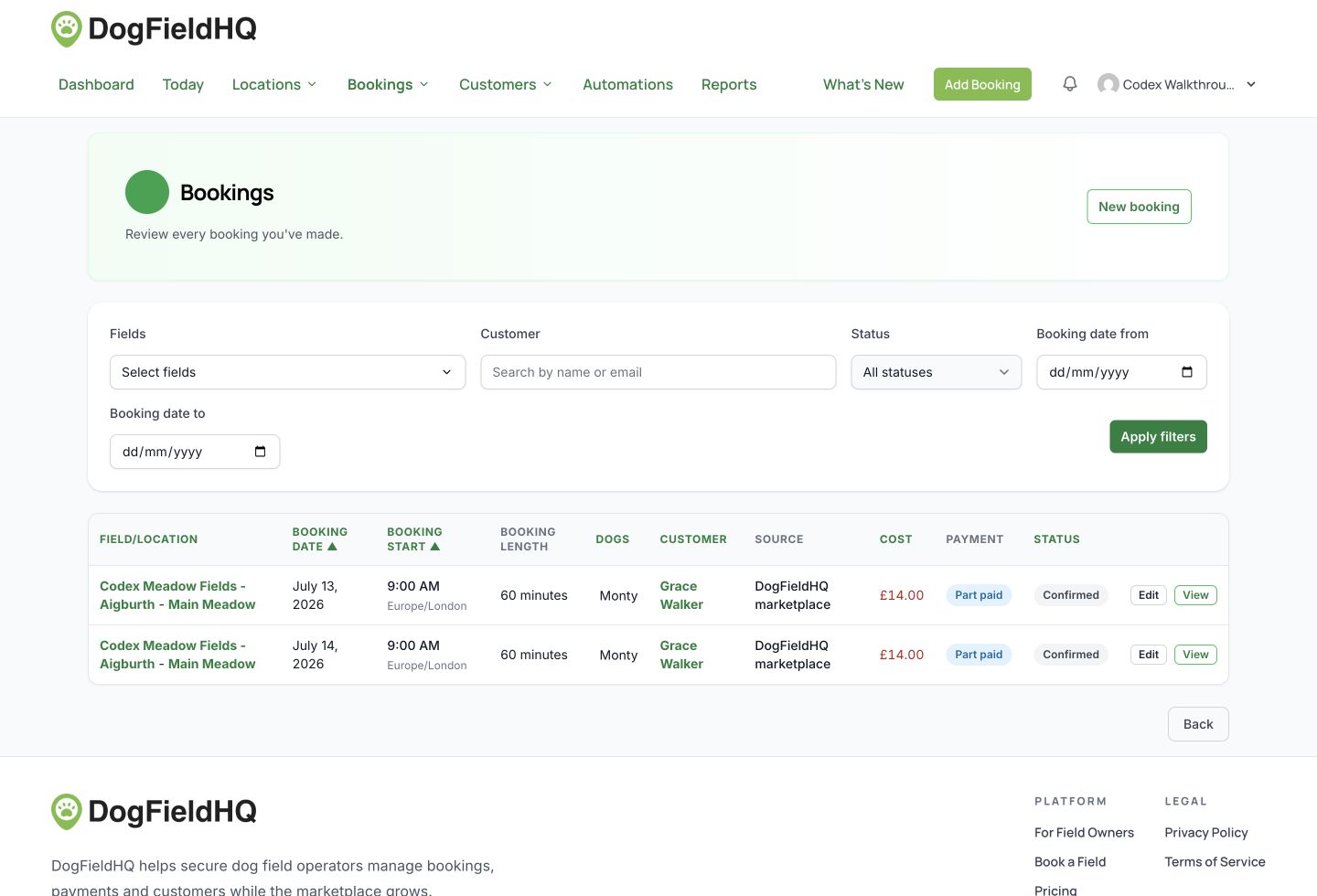Click the Status column header
Image resolution: width=1317 pixels, height=896 pixels.
pyautogui.click(x=1056, y=539)
